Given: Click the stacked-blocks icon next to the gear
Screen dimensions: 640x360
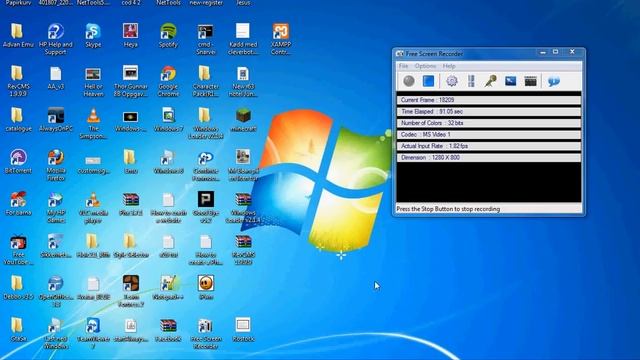Looking at the screenshot, I should pyautogui.click(x=471, y=81).
